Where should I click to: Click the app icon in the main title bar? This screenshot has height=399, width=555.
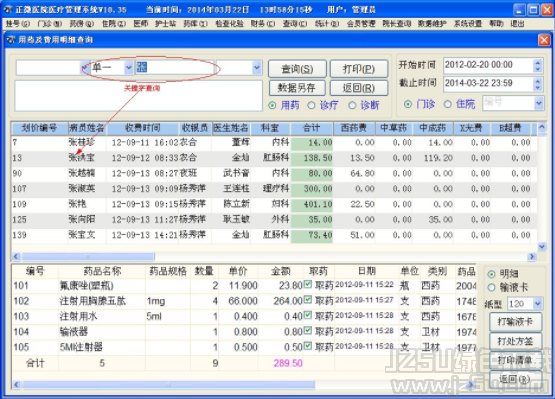pos(8,9)
